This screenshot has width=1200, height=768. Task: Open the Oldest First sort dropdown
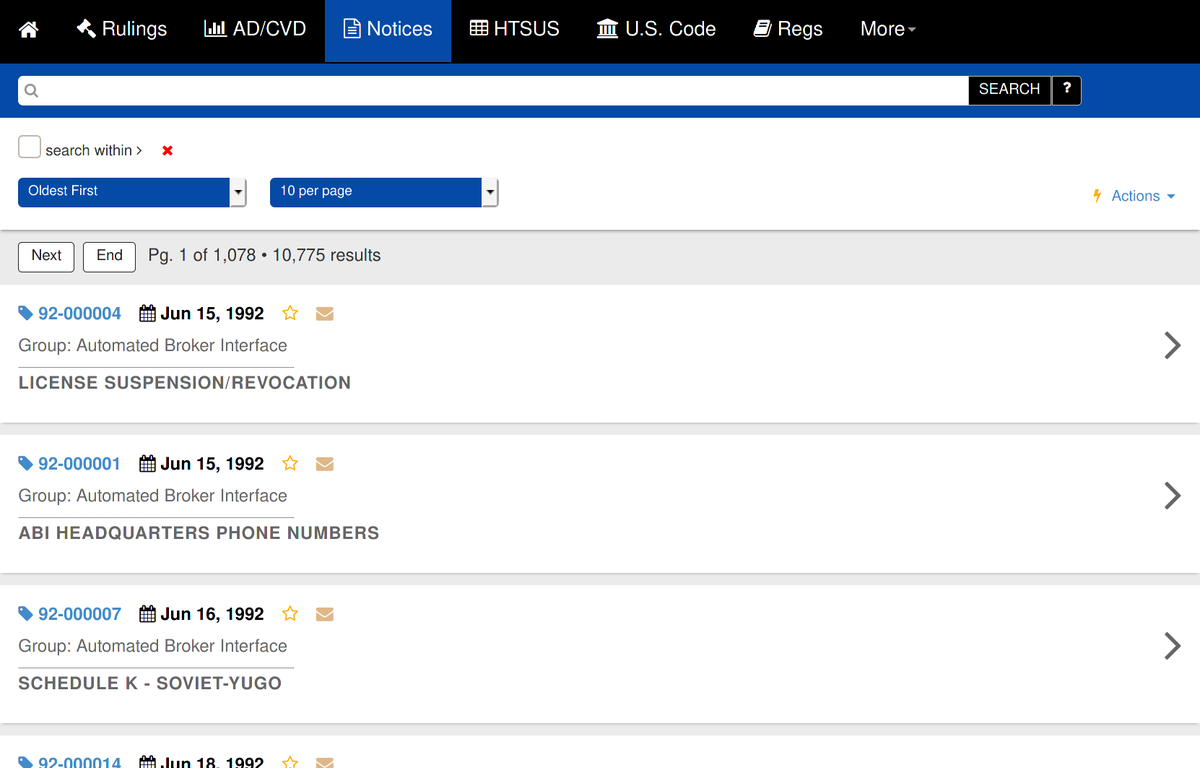[x=132, y=192]
